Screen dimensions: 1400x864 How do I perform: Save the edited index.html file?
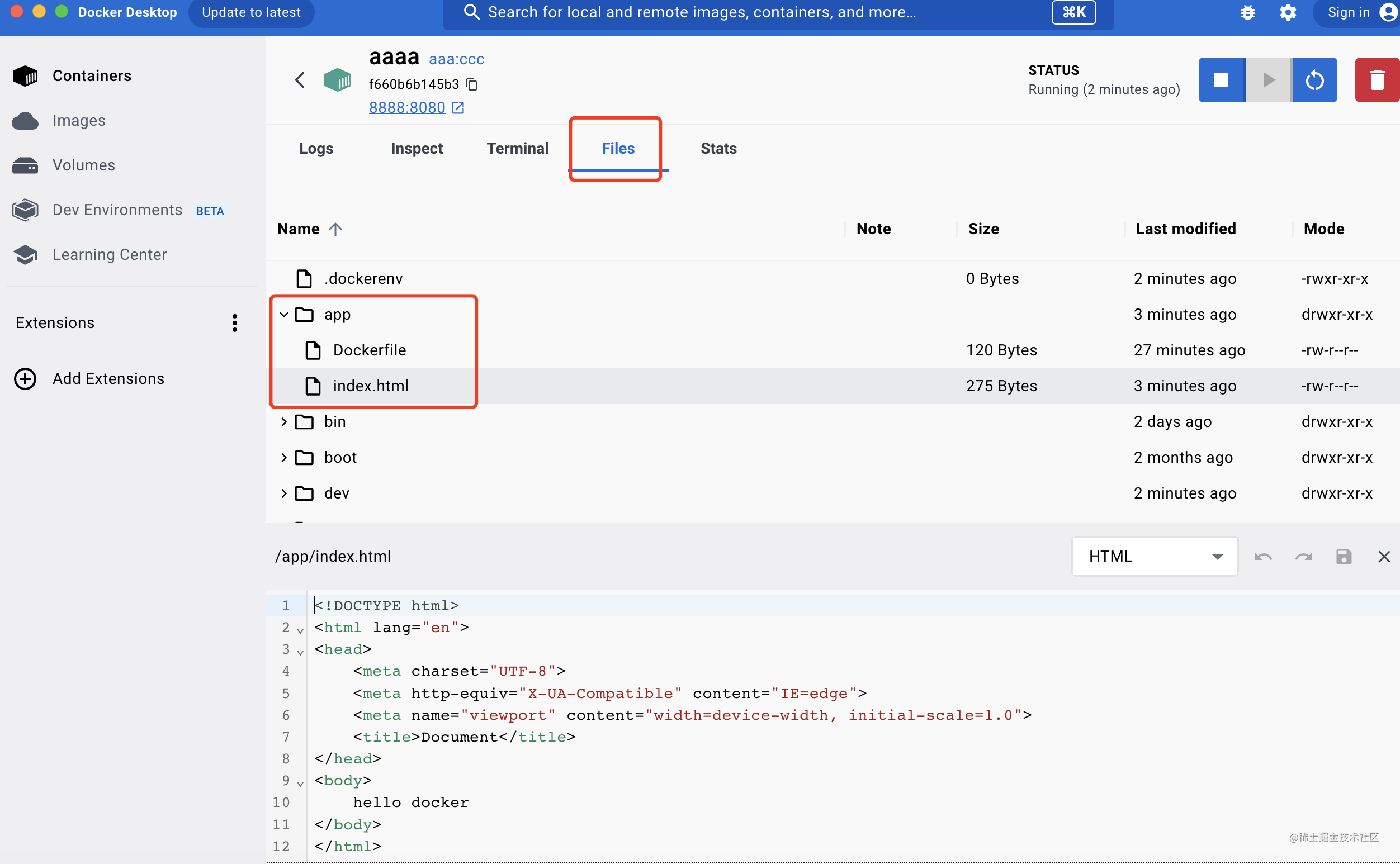1344,557
